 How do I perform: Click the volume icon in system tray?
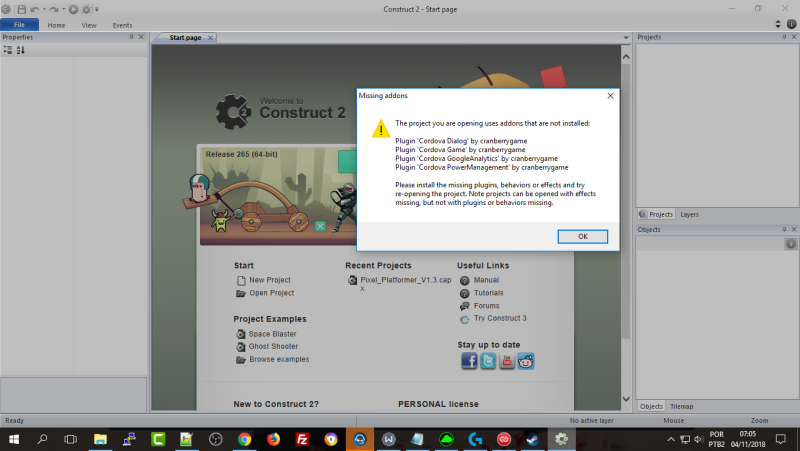click(698, 439)
